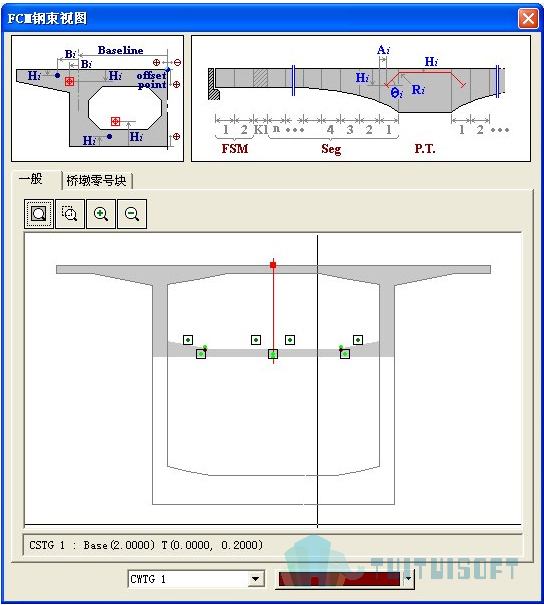
Task: Select the leftmost upper tendon square marker
Action: pos(188,340)
